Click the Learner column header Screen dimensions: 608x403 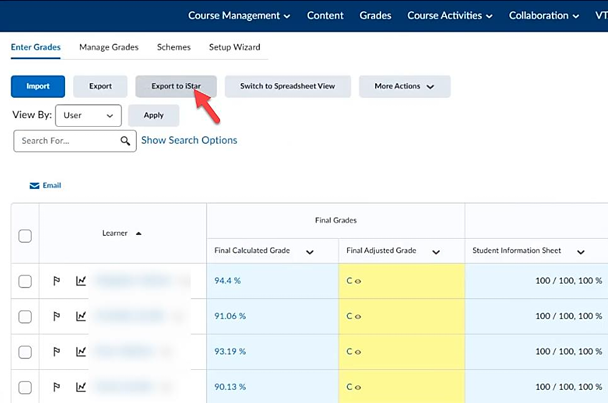pos(115,233)
